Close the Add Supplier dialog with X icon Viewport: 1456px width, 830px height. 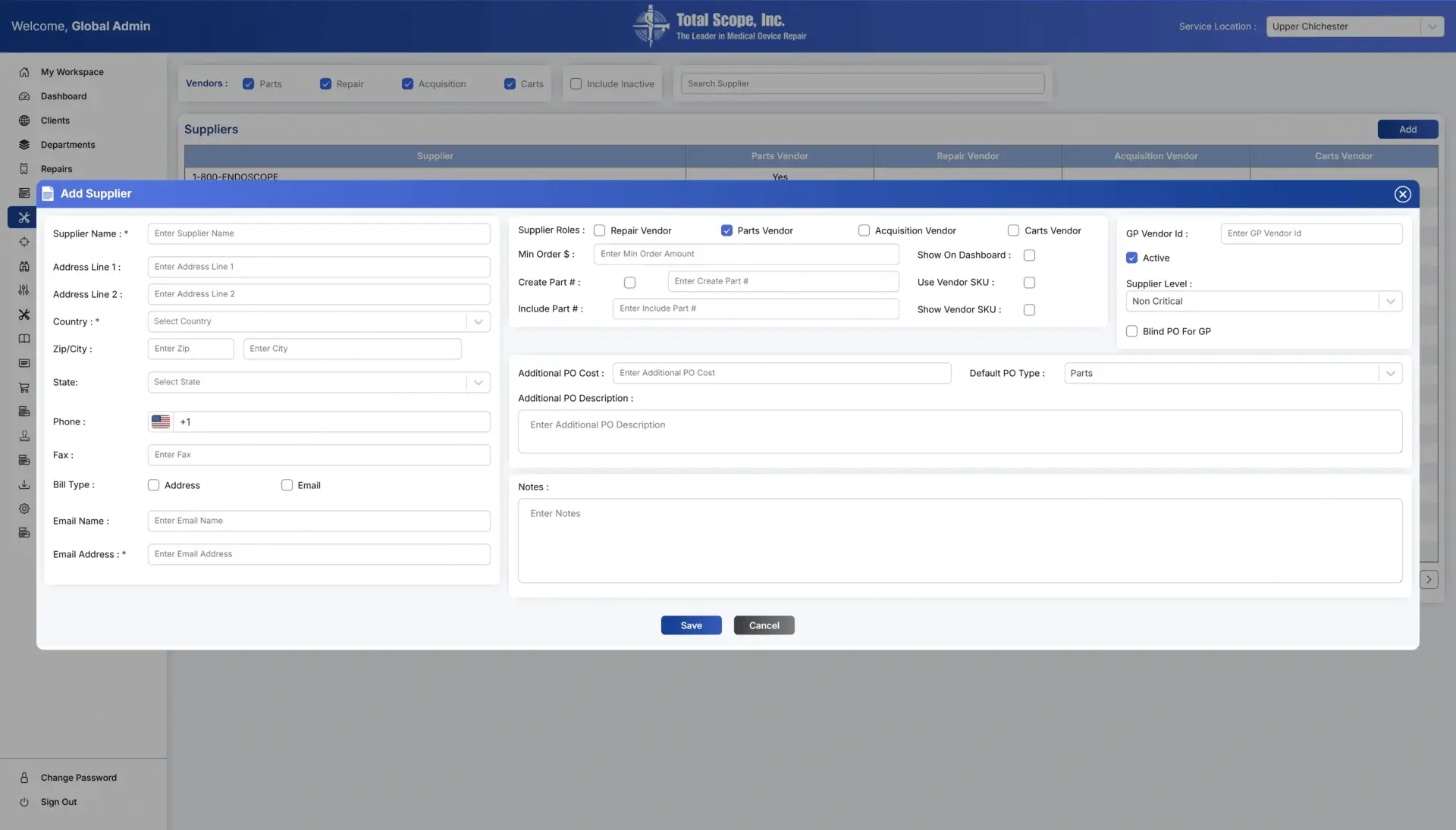(1402, 194)
